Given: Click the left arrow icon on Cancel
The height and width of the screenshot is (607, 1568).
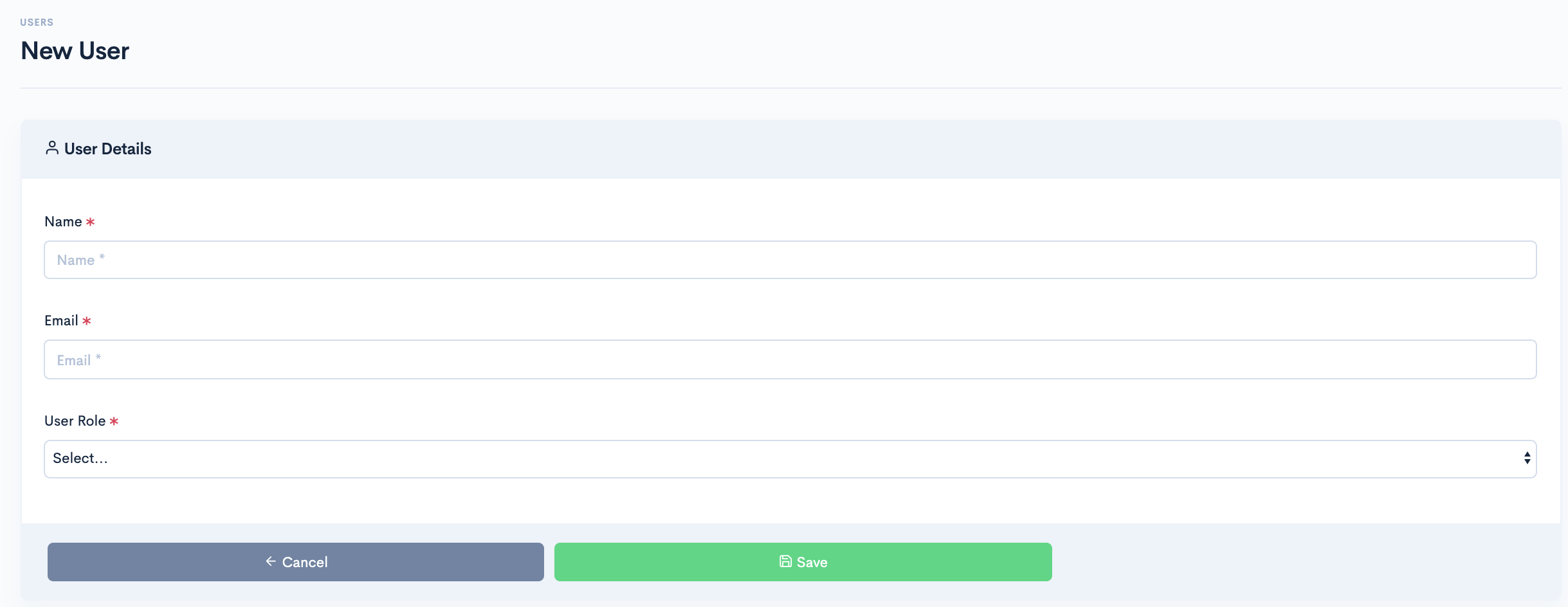Looking at the screenshot, I should (271, 561).
